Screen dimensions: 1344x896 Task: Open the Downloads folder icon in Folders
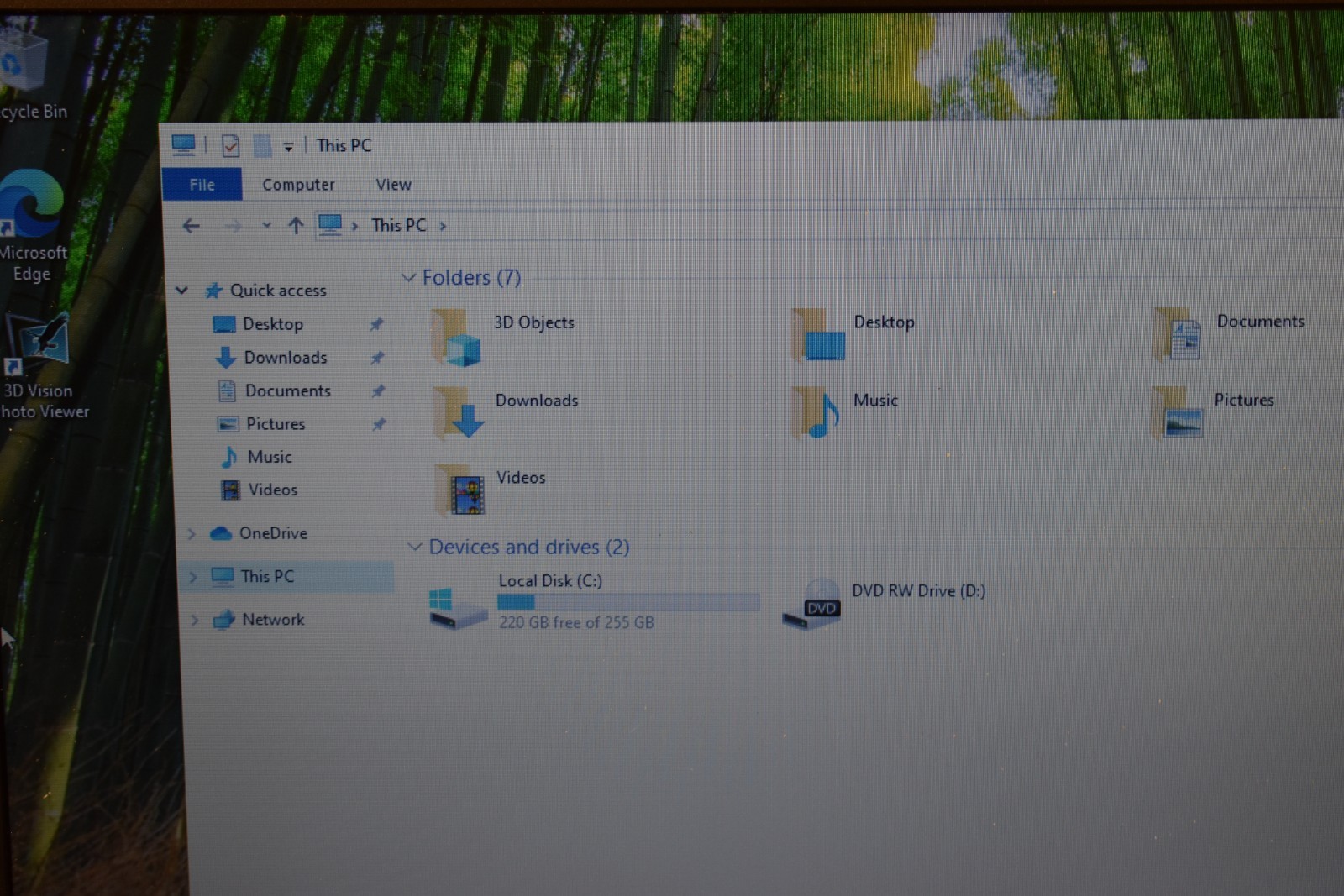tap(459, 413)
